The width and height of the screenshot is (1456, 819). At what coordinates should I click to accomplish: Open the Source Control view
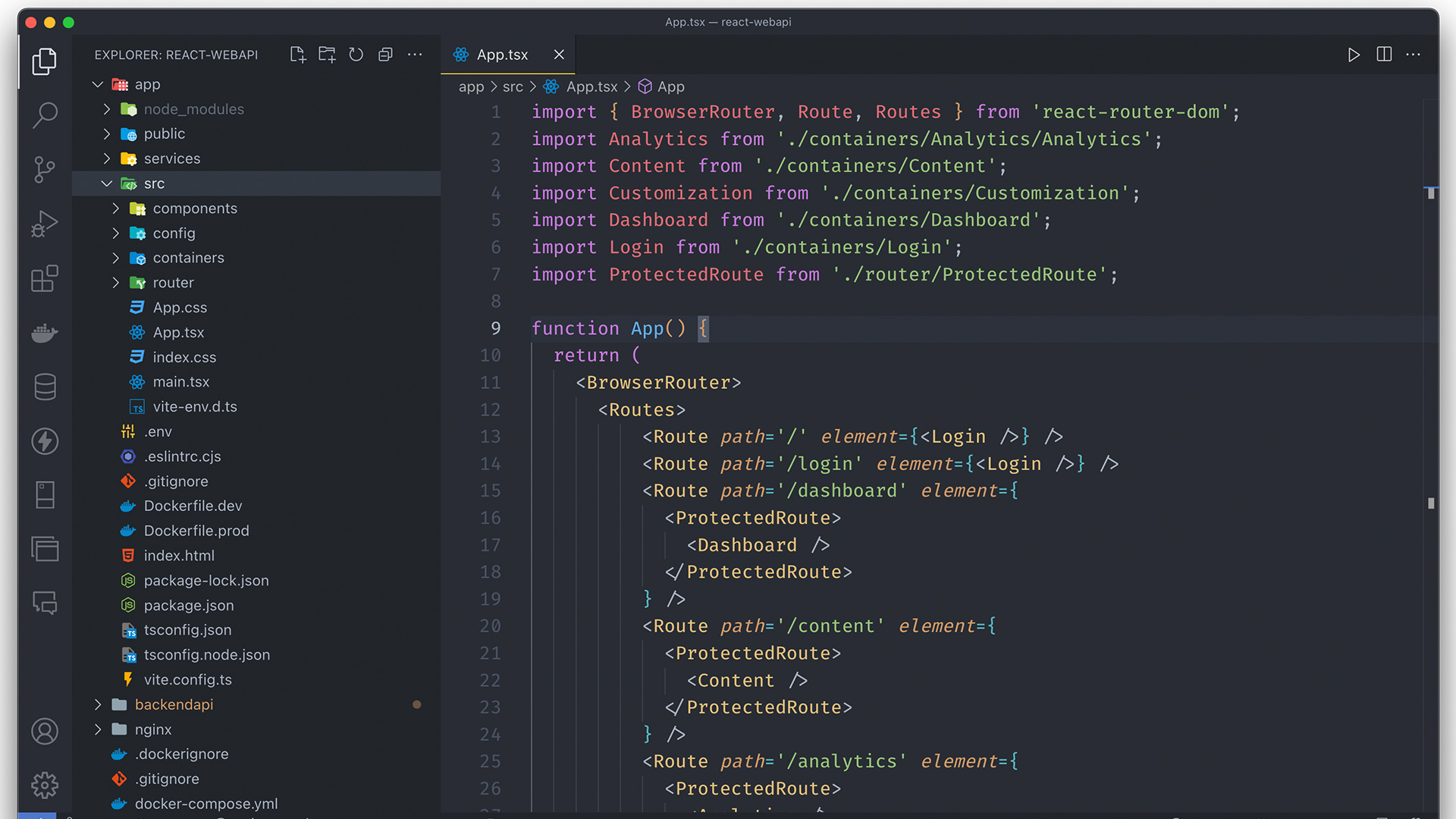[45, 170]
